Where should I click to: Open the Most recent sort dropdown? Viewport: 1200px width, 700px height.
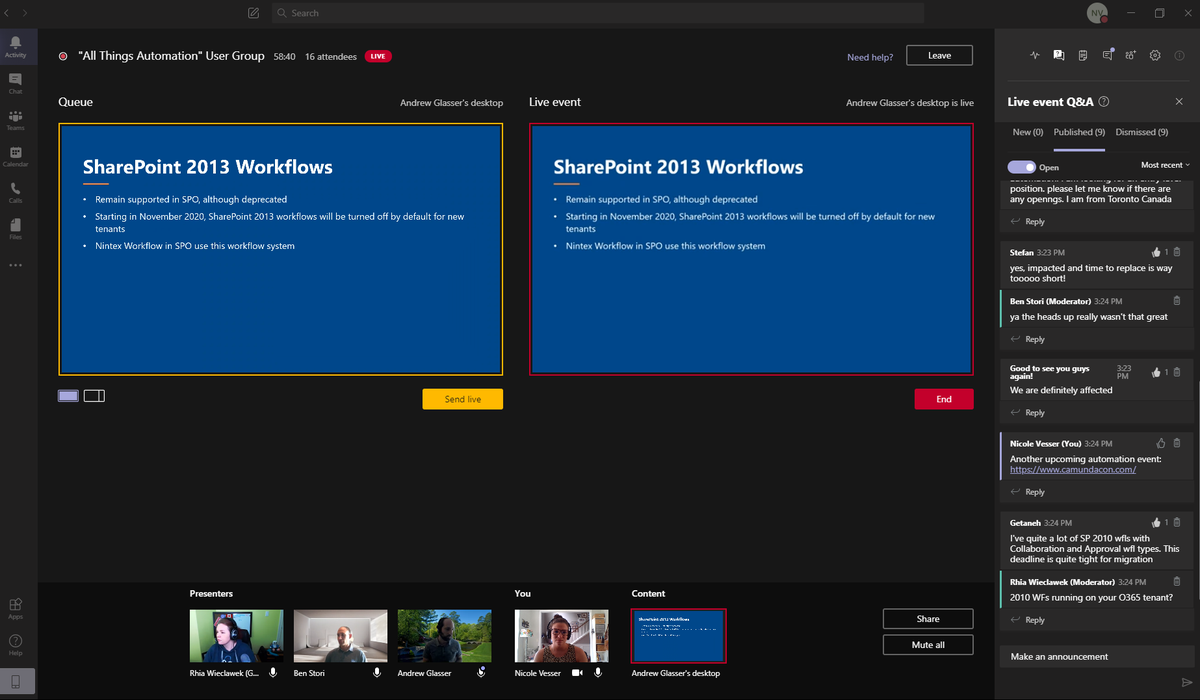1166,165
